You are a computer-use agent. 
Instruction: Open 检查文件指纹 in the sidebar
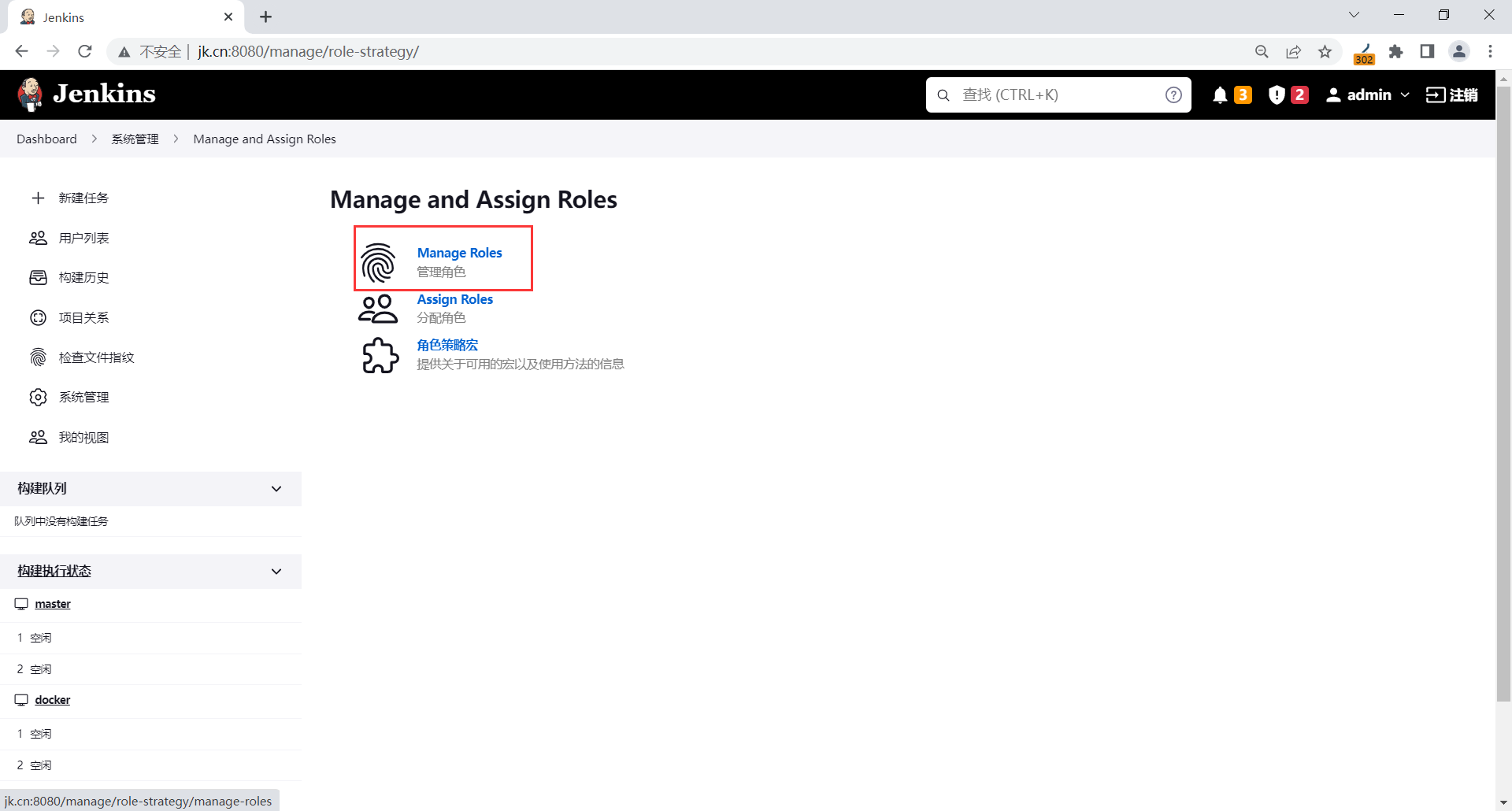pos(96,357)
